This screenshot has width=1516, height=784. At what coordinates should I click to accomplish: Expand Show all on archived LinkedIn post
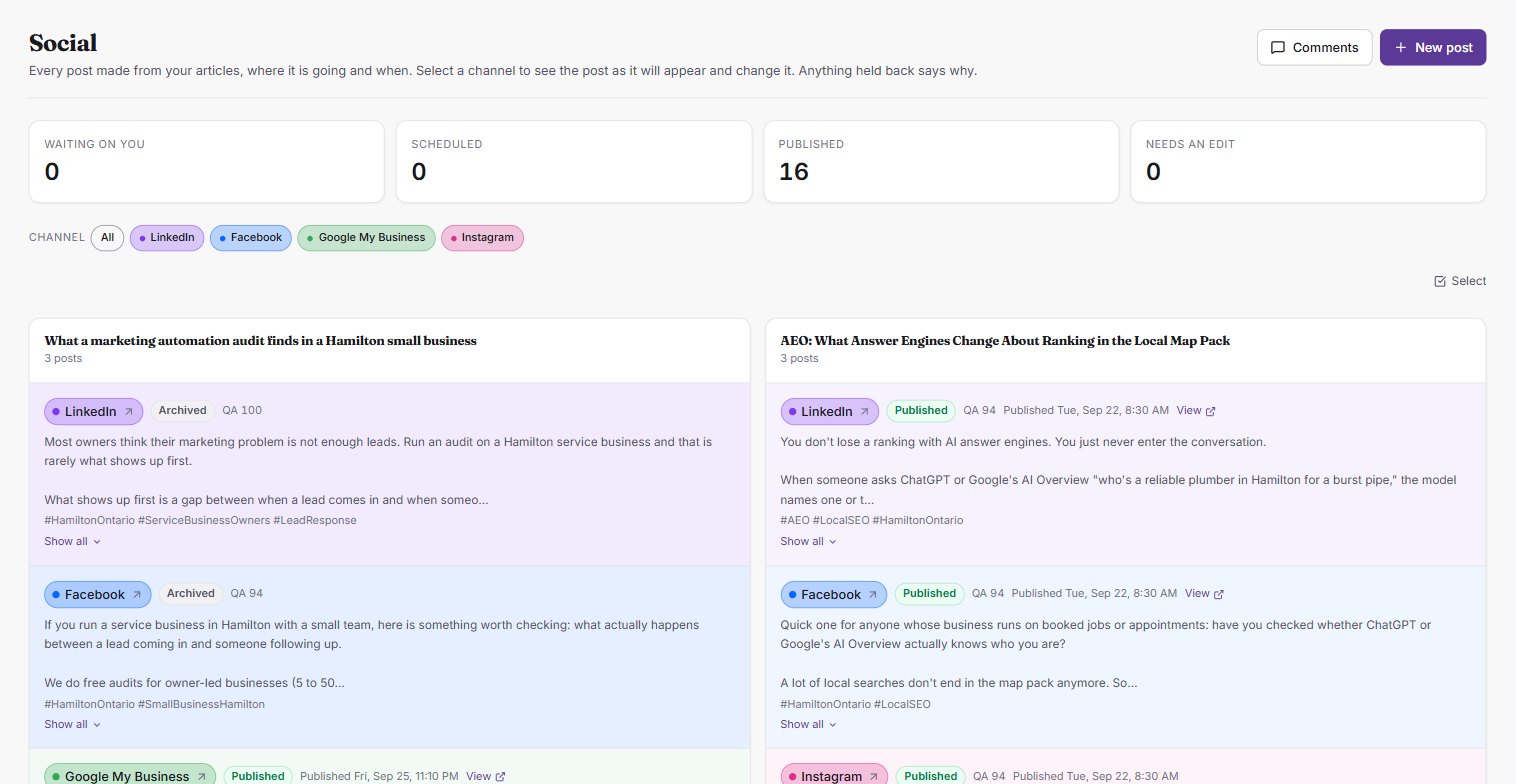73,541
